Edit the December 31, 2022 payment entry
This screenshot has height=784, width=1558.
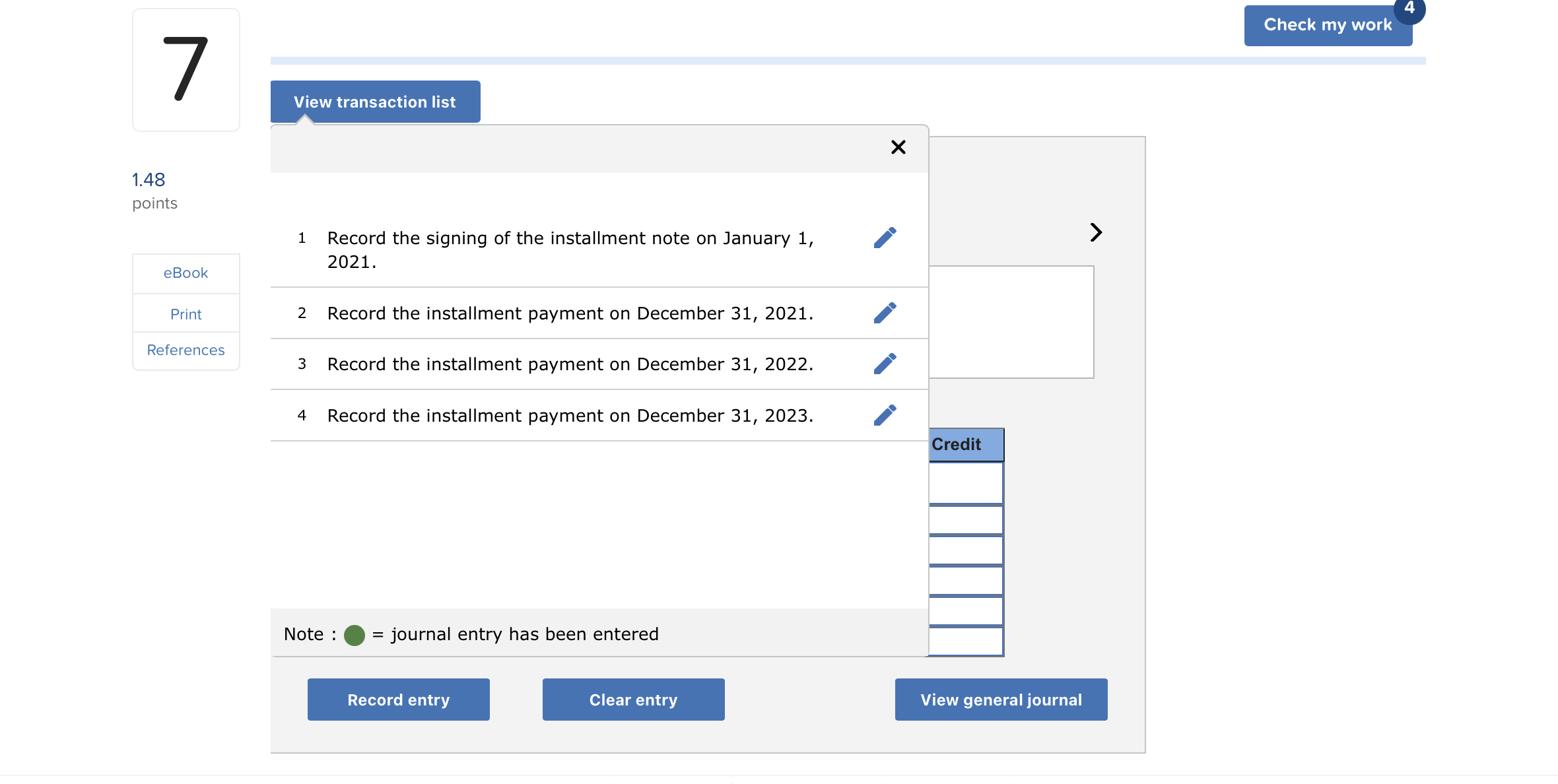(x=885, y=364)
